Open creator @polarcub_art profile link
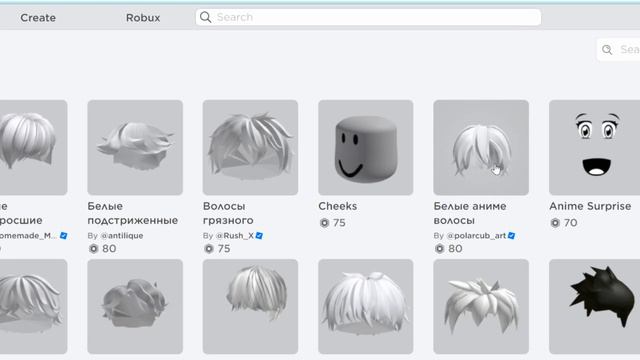The width and height of the screenshot is (640, 360). click(476, 236)
